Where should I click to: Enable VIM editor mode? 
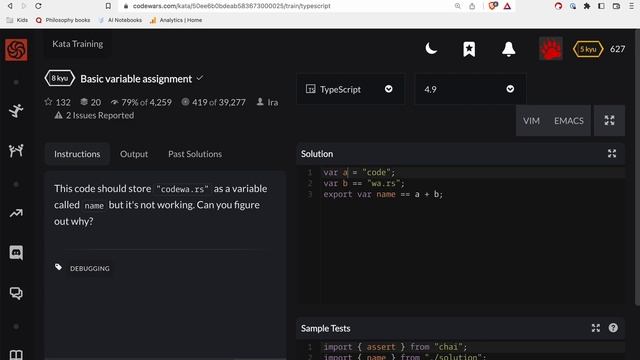(x=531, y=121)
